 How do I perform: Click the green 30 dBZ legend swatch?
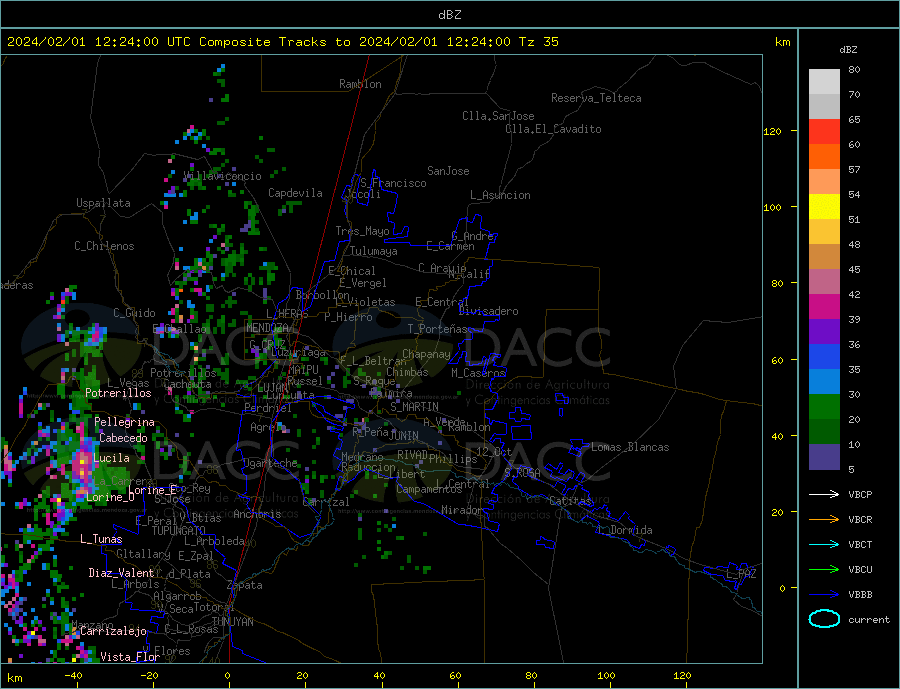pyautogui.click(x=824, y=407)
